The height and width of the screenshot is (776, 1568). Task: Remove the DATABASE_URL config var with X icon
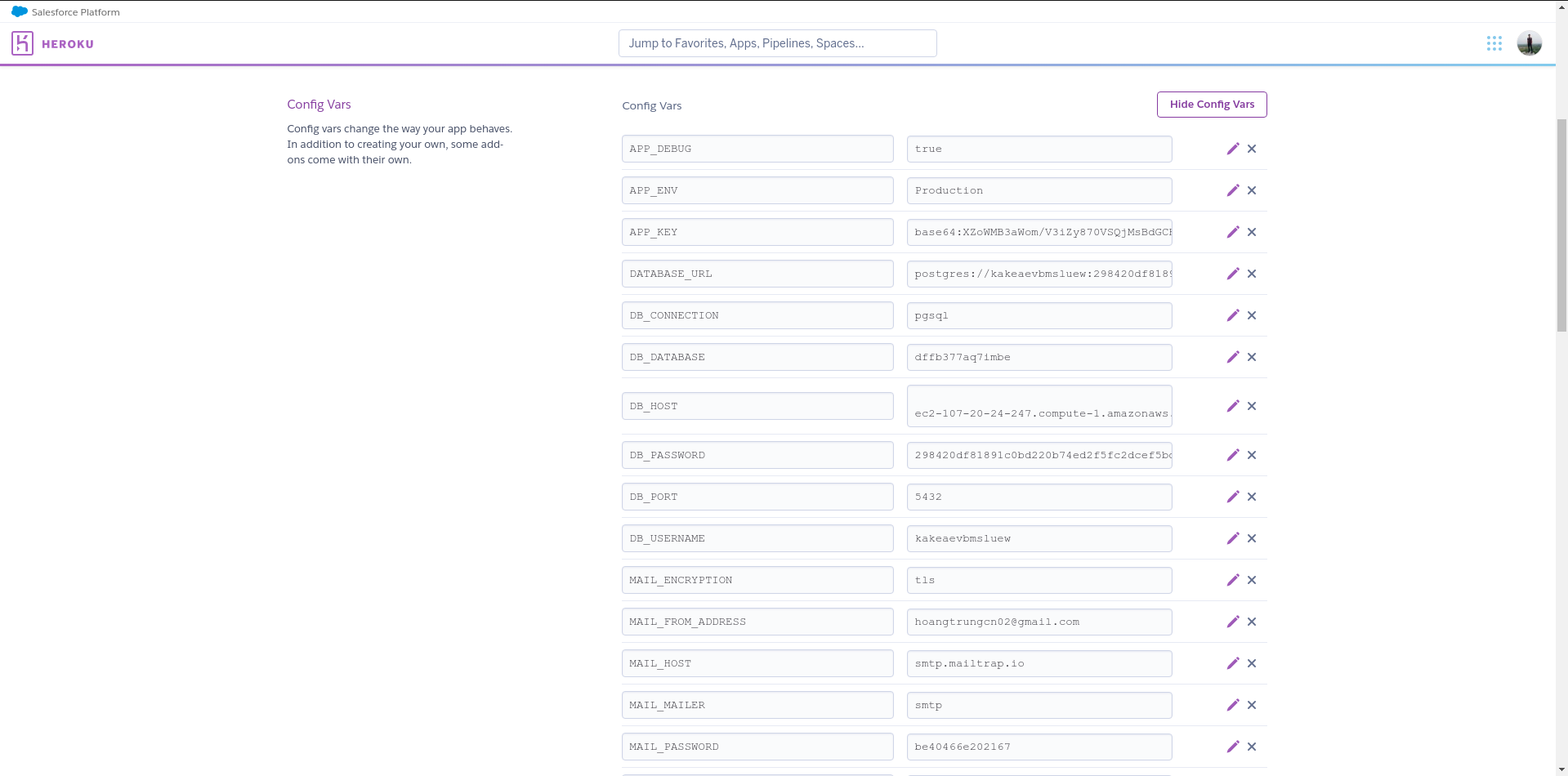click(x=1251, y=274)
